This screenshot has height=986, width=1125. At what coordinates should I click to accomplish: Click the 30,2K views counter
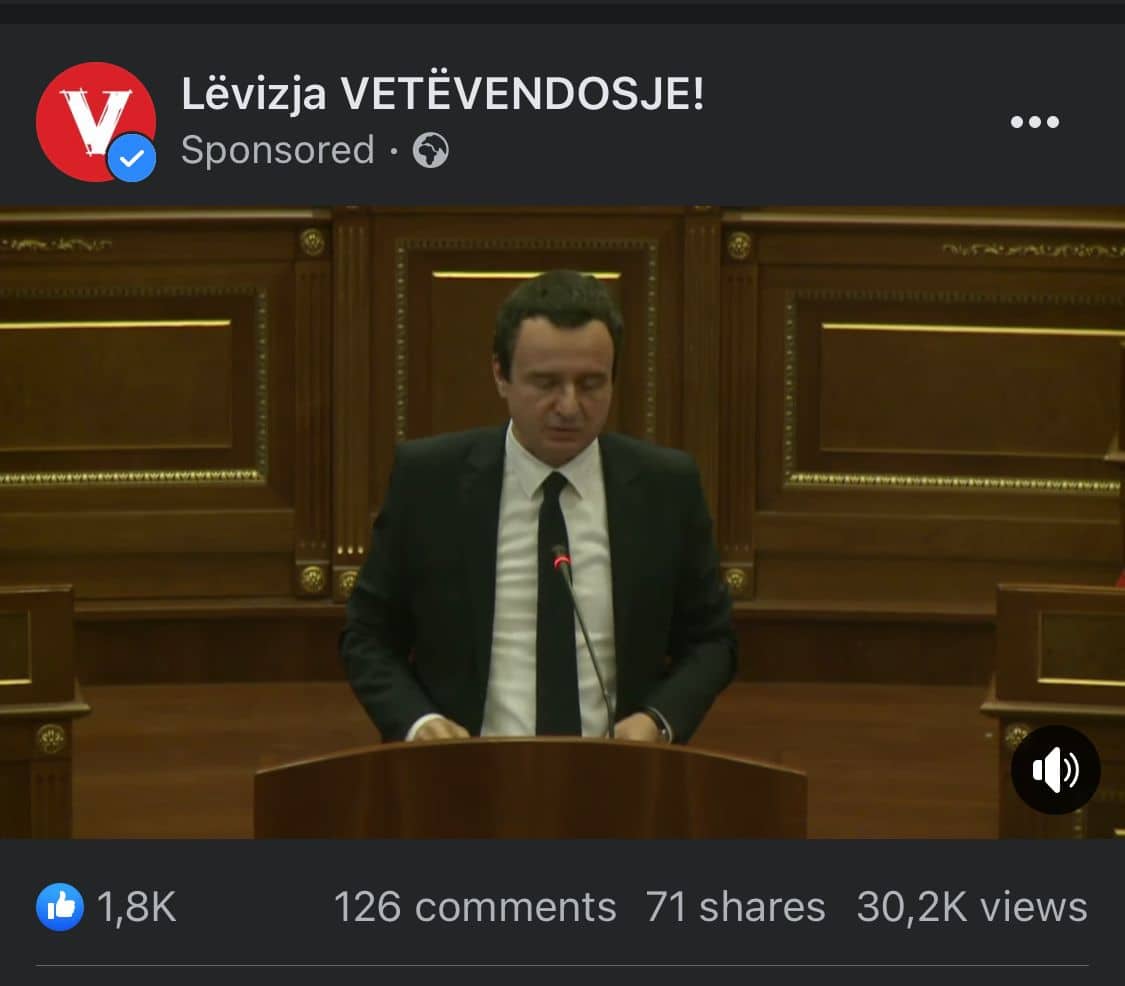coord(972,907)
